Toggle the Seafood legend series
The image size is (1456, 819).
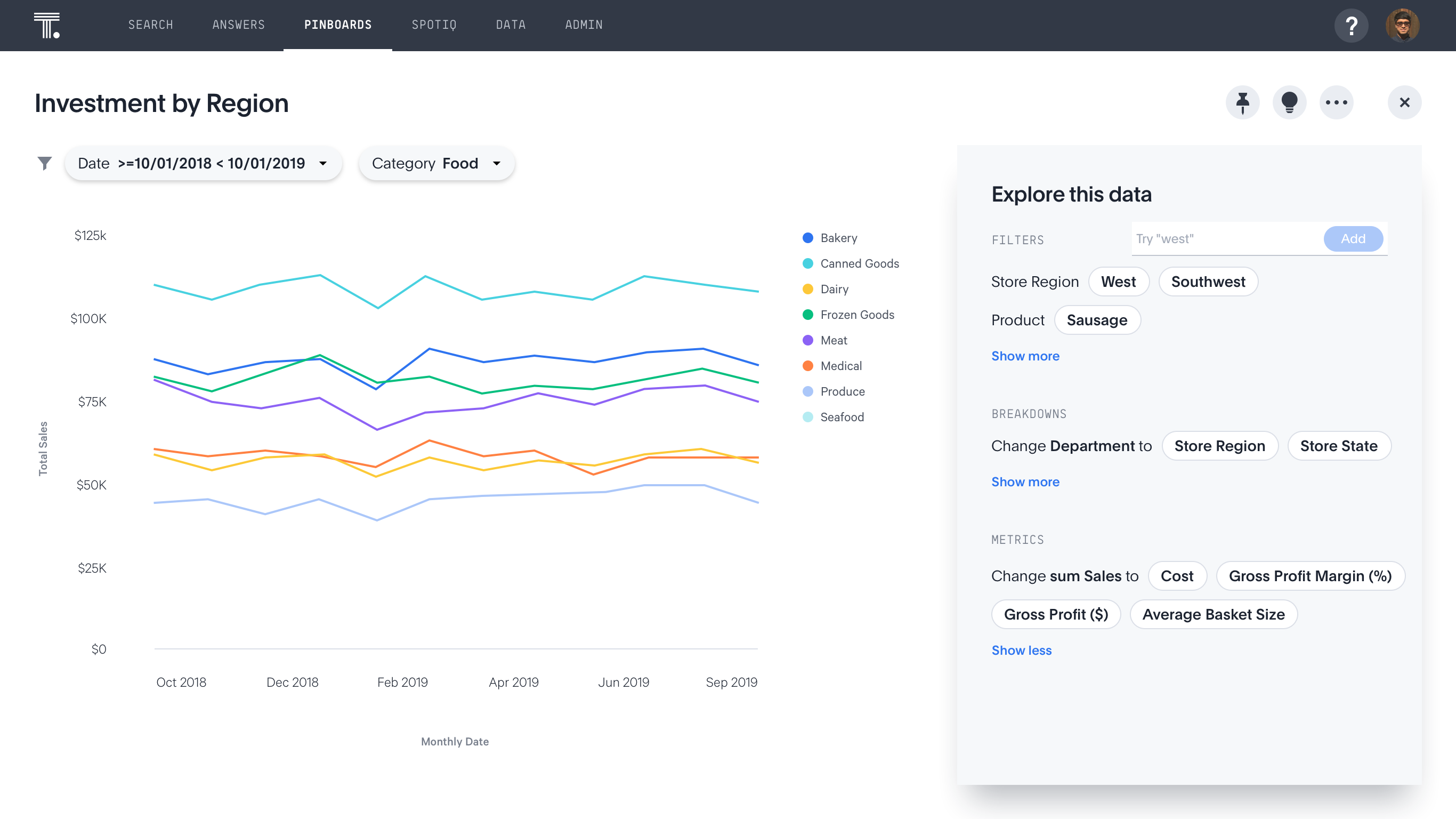842,417
